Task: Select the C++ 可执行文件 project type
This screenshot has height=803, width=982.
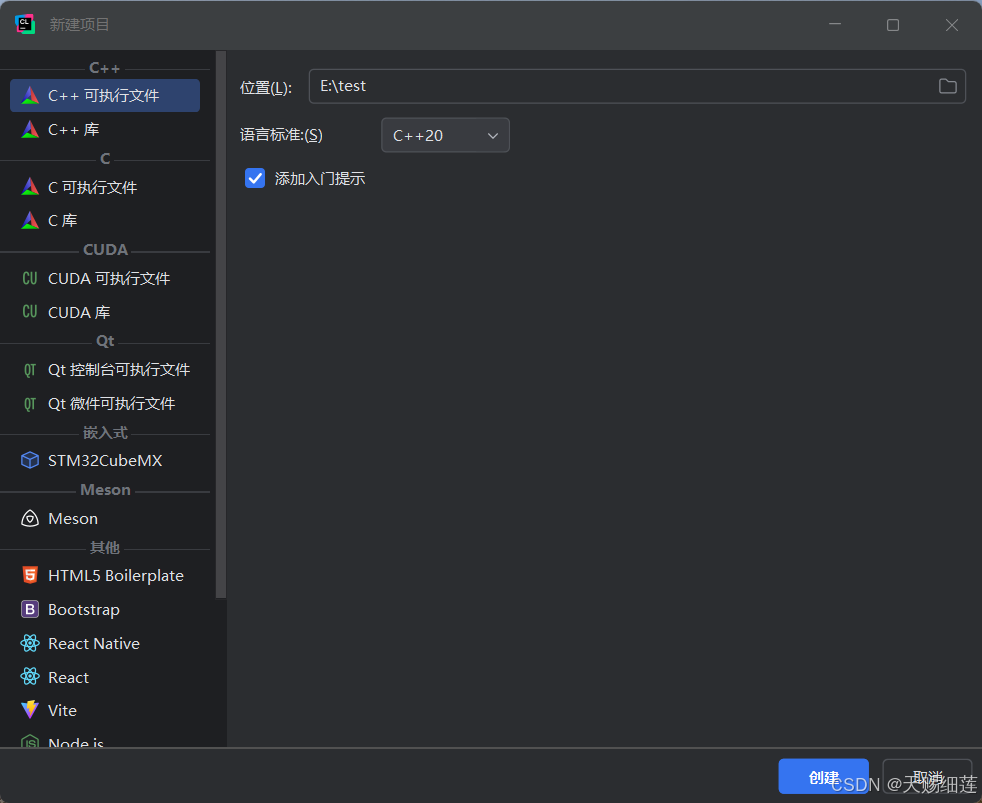Action: [x=105, y=96]
